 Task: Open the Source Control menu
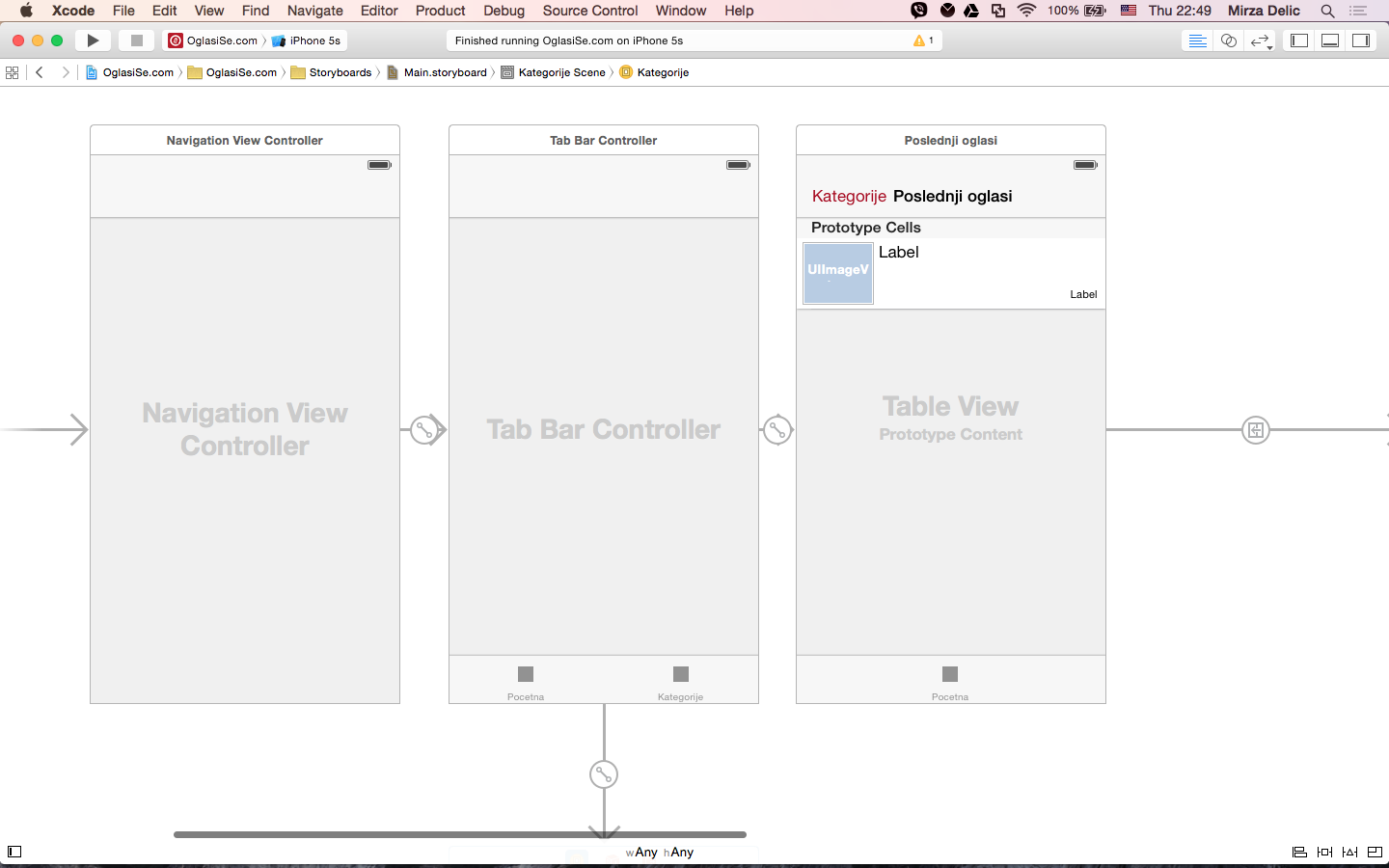click(589, 11)
